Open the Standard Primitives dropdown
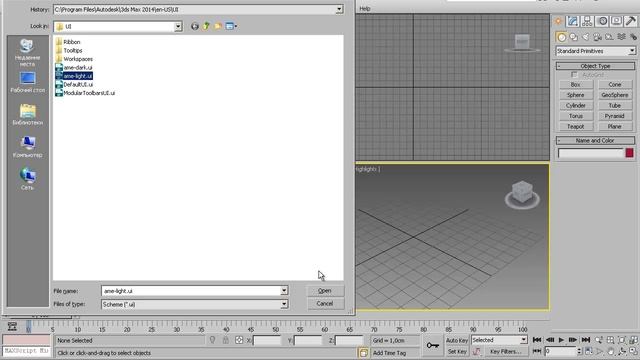This screenshot has width=640, height=360. point(596,51)
